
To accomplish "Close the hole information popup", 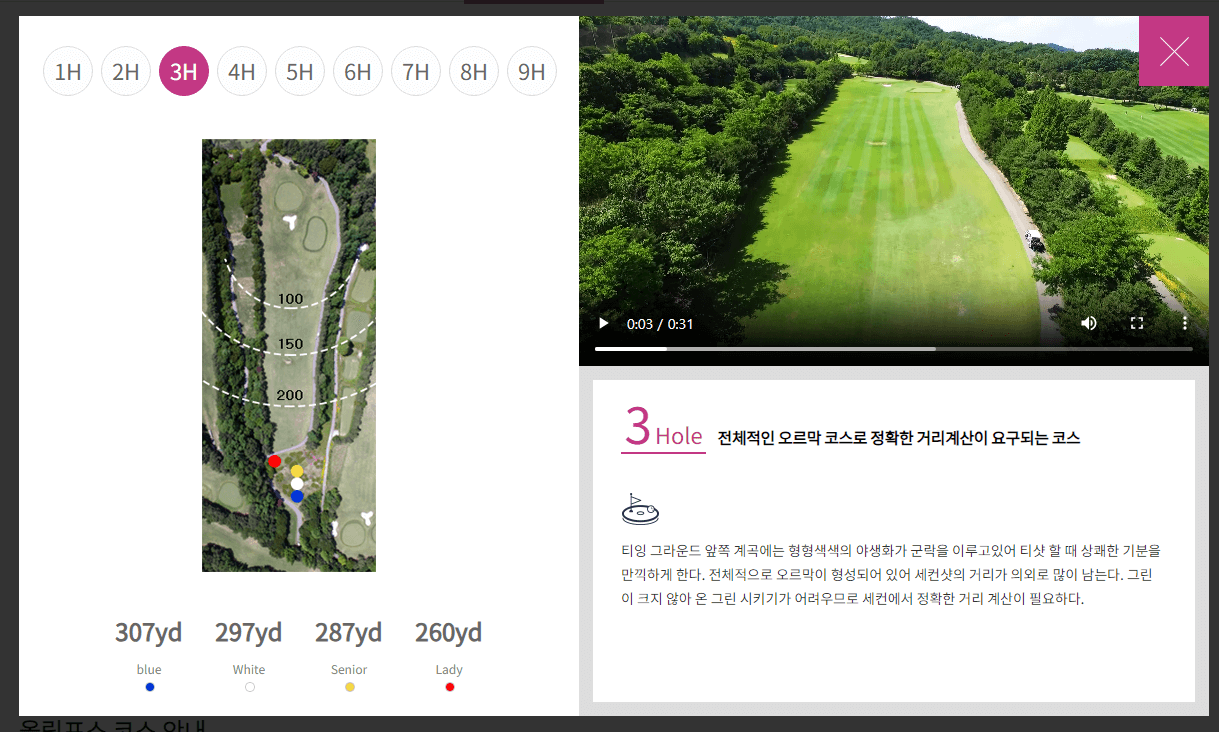I will coord(1174,50).
